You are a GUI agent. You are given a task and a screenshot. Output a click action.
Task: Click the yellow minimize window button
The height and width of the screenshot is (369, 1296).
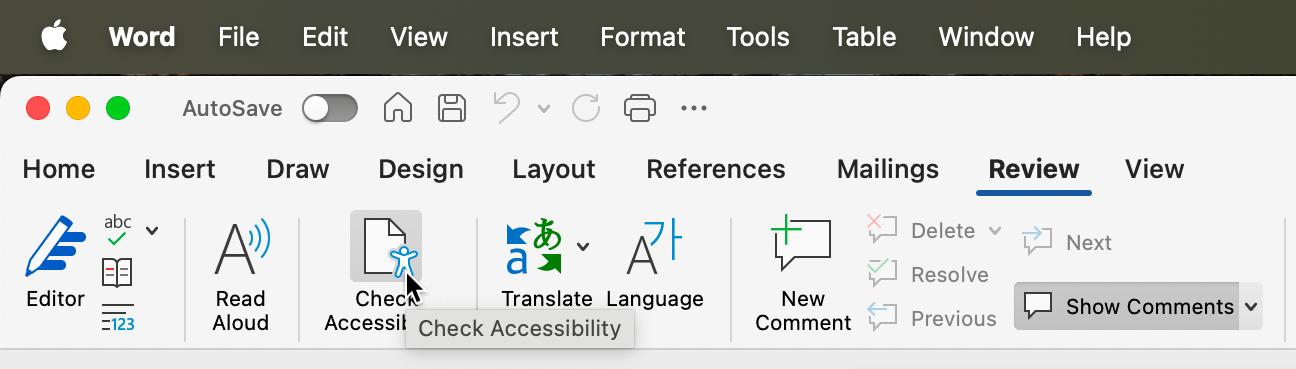tap(78, 108)
